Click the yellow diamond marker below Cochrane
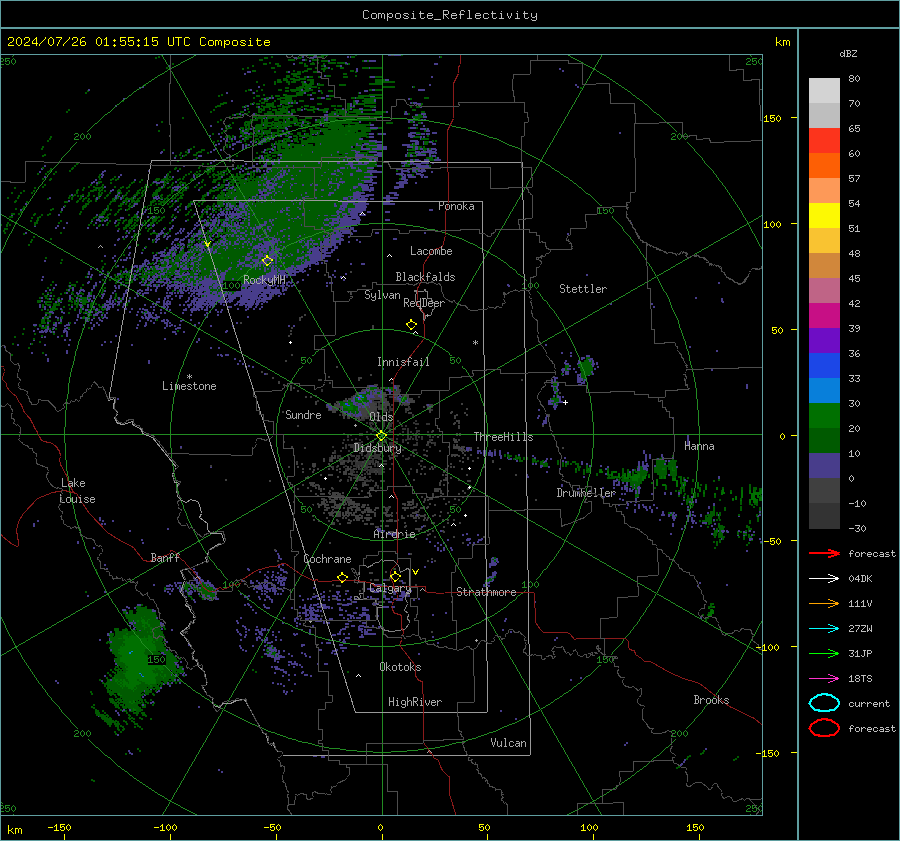The width and height of the screenshot is (900, 841). 343,577
